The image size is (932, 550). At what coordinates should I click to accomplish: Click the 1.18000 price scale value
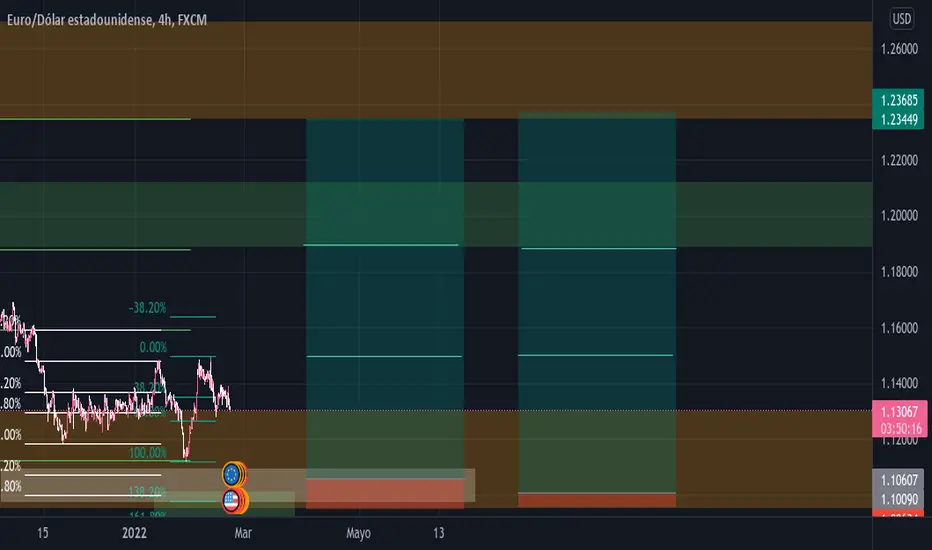[899, 272]
